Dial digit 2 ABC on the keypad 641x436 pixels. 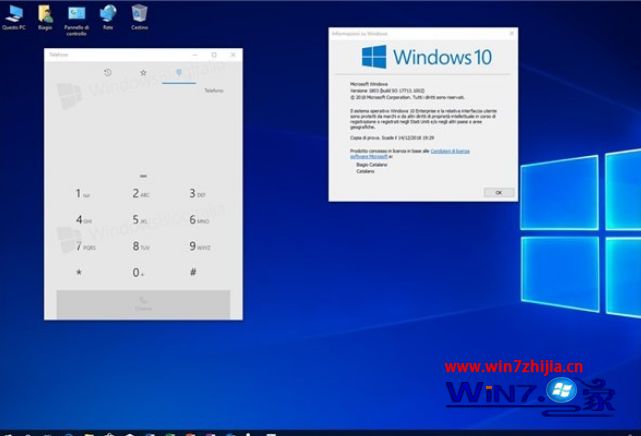click(x=141, y=193)
